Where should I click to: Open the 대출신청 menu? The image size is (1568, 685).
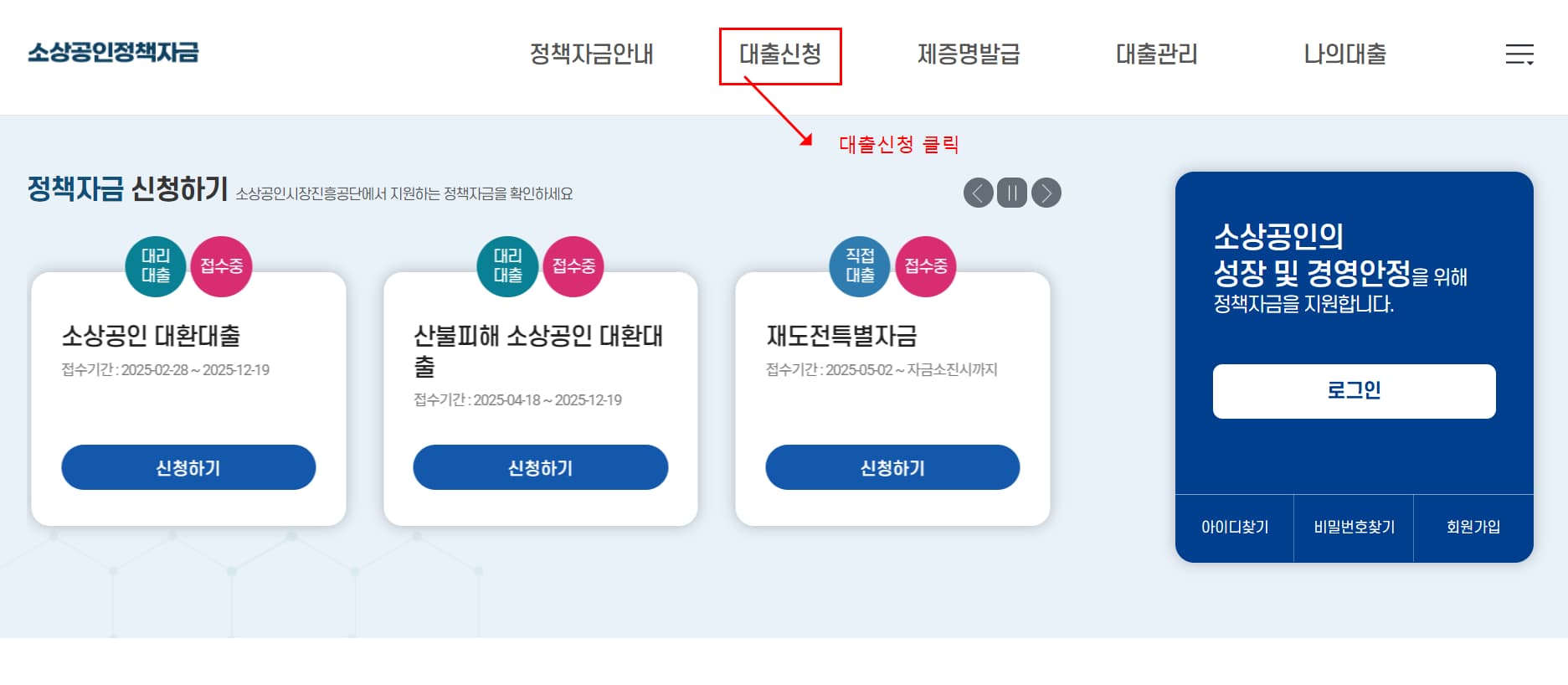click(x=781, y=54)
